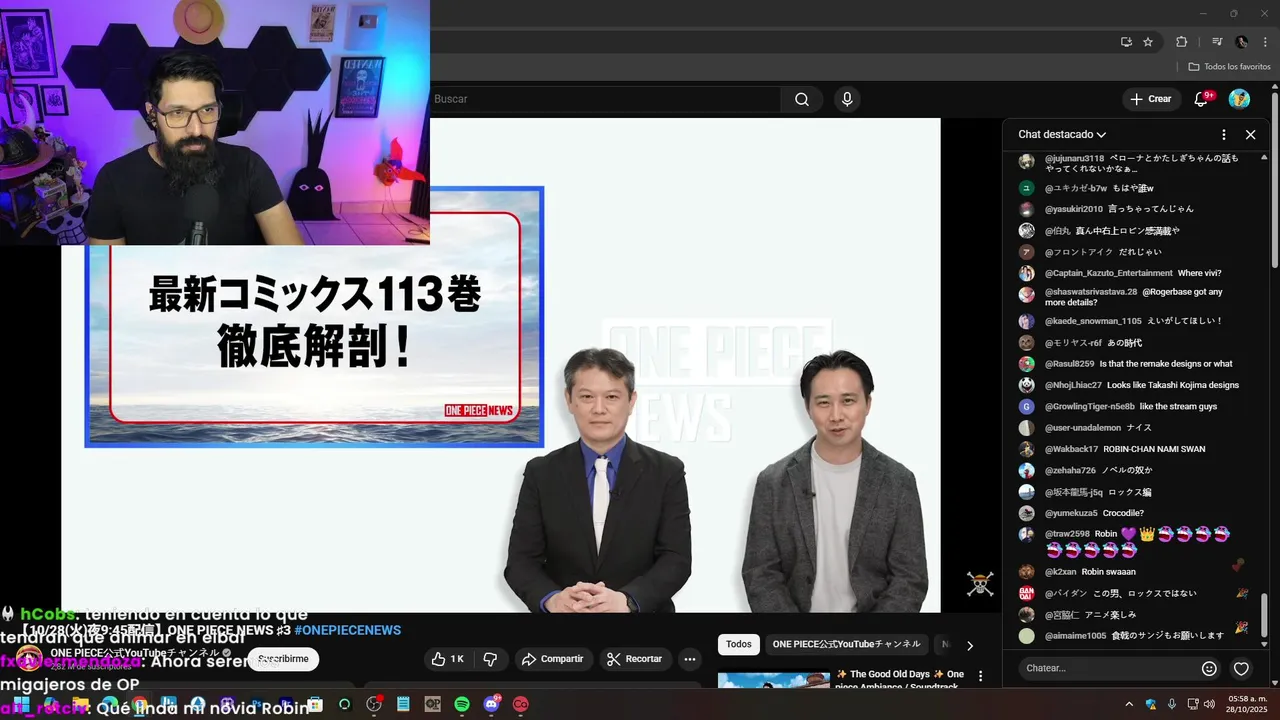Open Chrome three-dot menu
Viewport: 1280px width, 720px height.
coord(1265,42)
